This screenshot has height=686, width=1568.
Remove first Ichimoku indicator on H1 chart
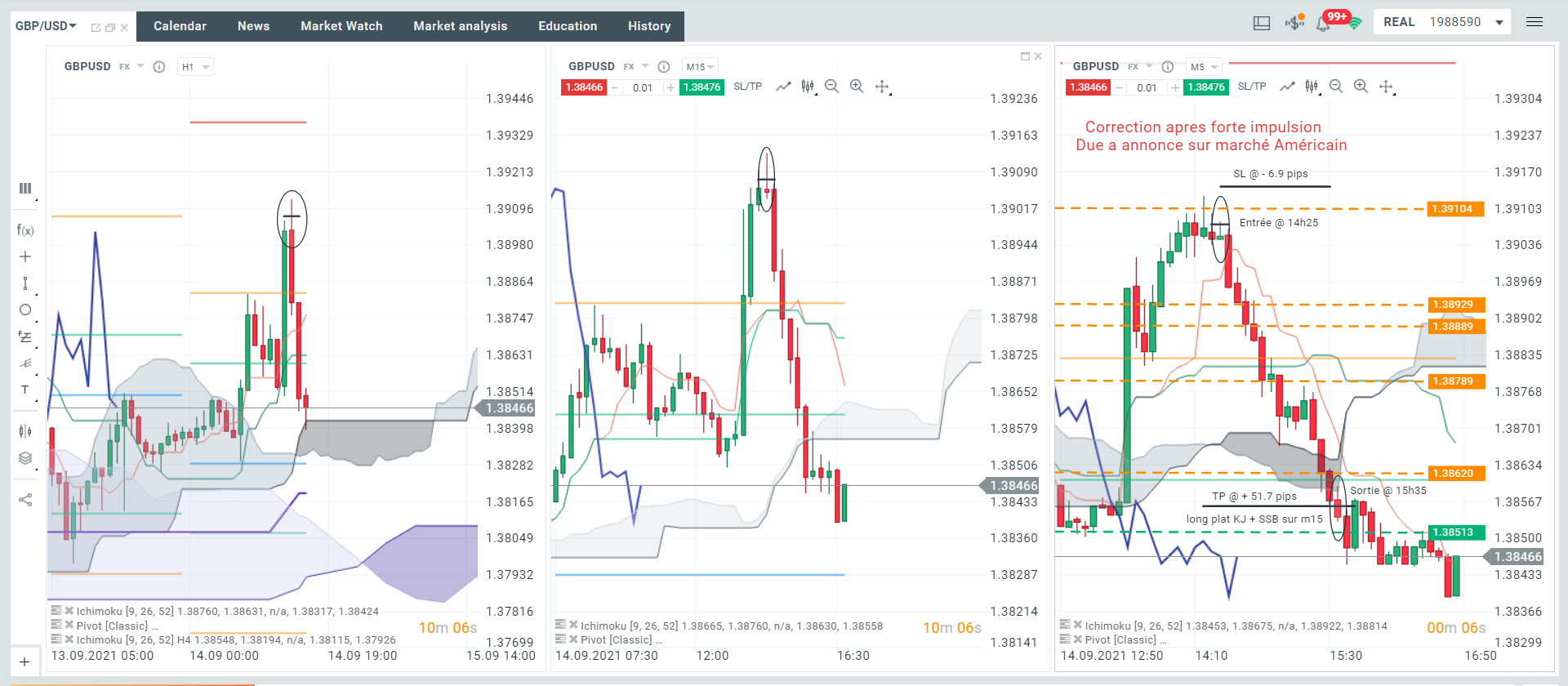point(69,611)
